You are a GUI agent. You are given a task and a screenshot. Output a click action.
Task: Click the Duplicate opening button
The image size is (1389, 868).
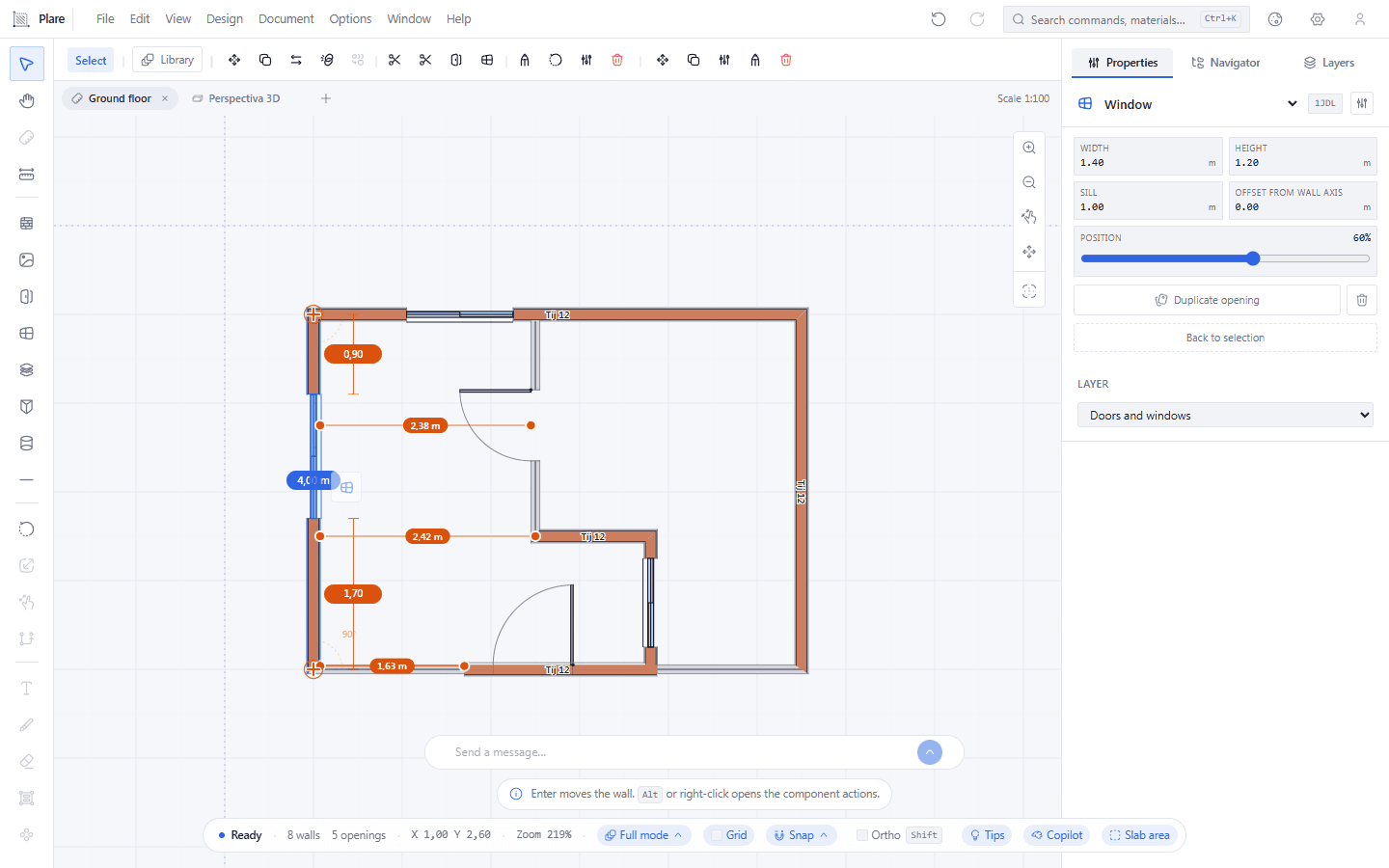[1207, 300]
